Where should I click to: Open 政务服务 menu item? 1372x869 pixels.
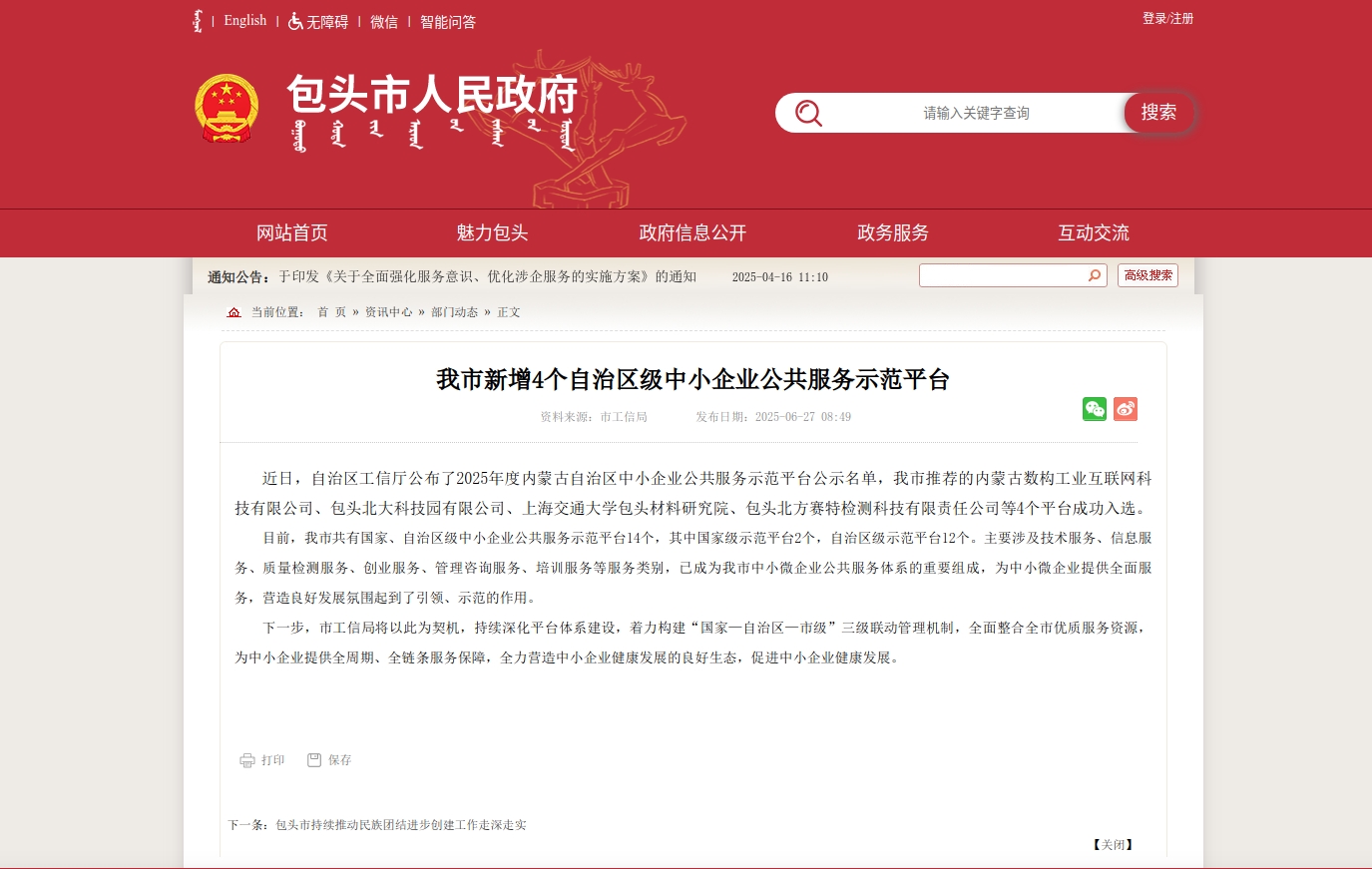893,233
